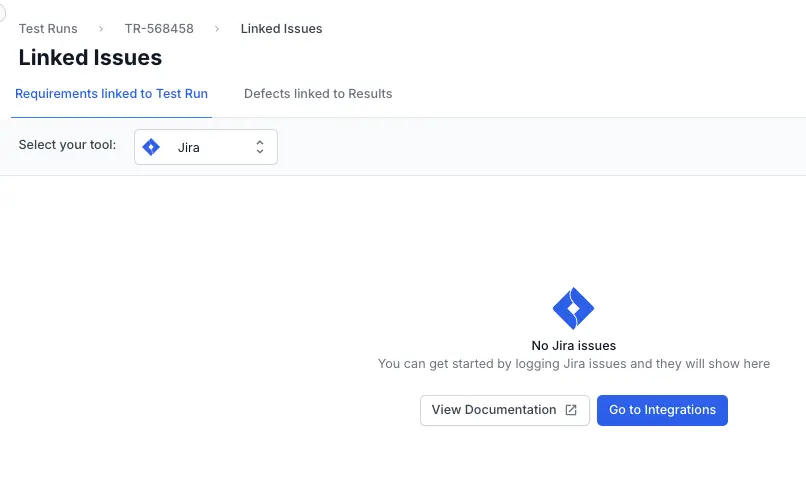Click the external-link icon in View Documentation
The height and width of the screenshot is (477, 806).
pyautogui.click(x=571, y=410)
